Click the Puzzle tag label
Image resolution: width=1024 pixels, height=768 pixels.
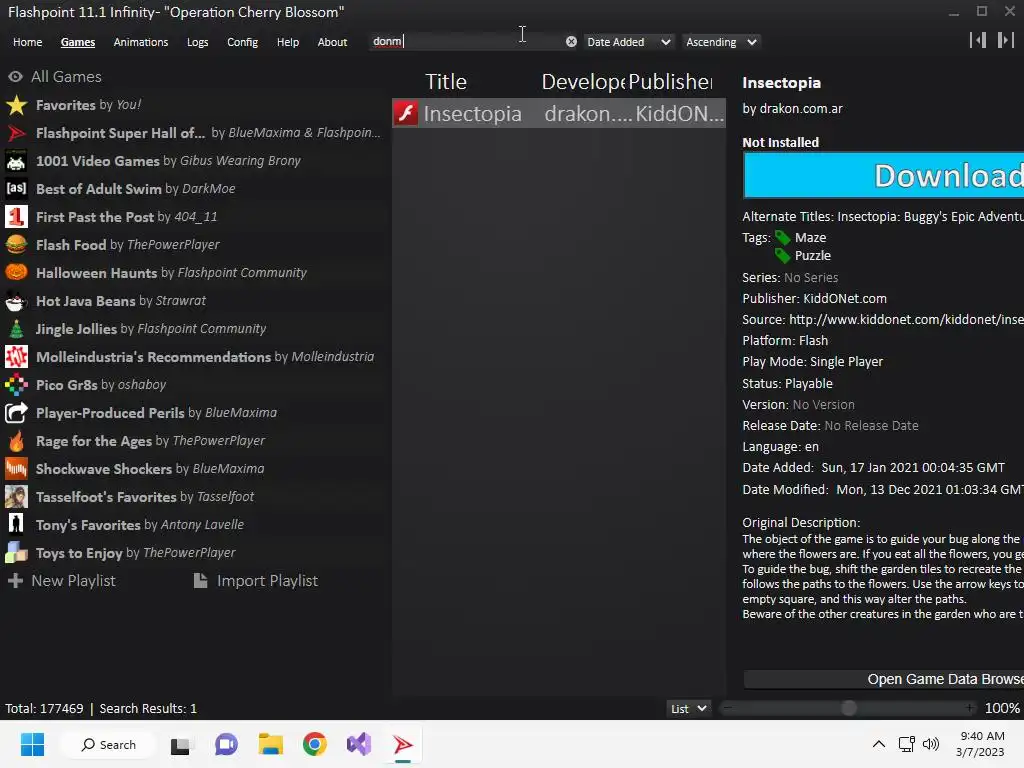812,255
